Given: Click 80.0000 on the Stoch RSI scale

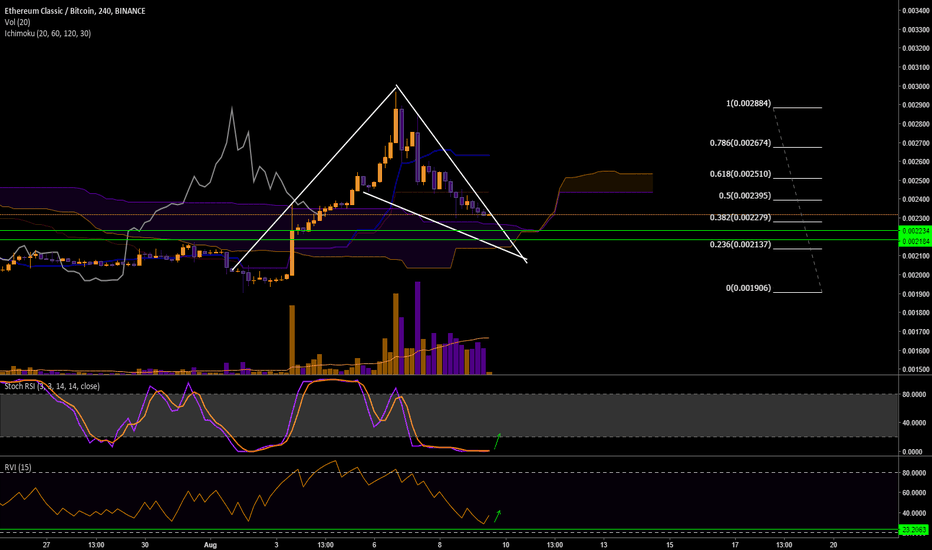Looking at the screenshot, I should click(x=914, y=394).
